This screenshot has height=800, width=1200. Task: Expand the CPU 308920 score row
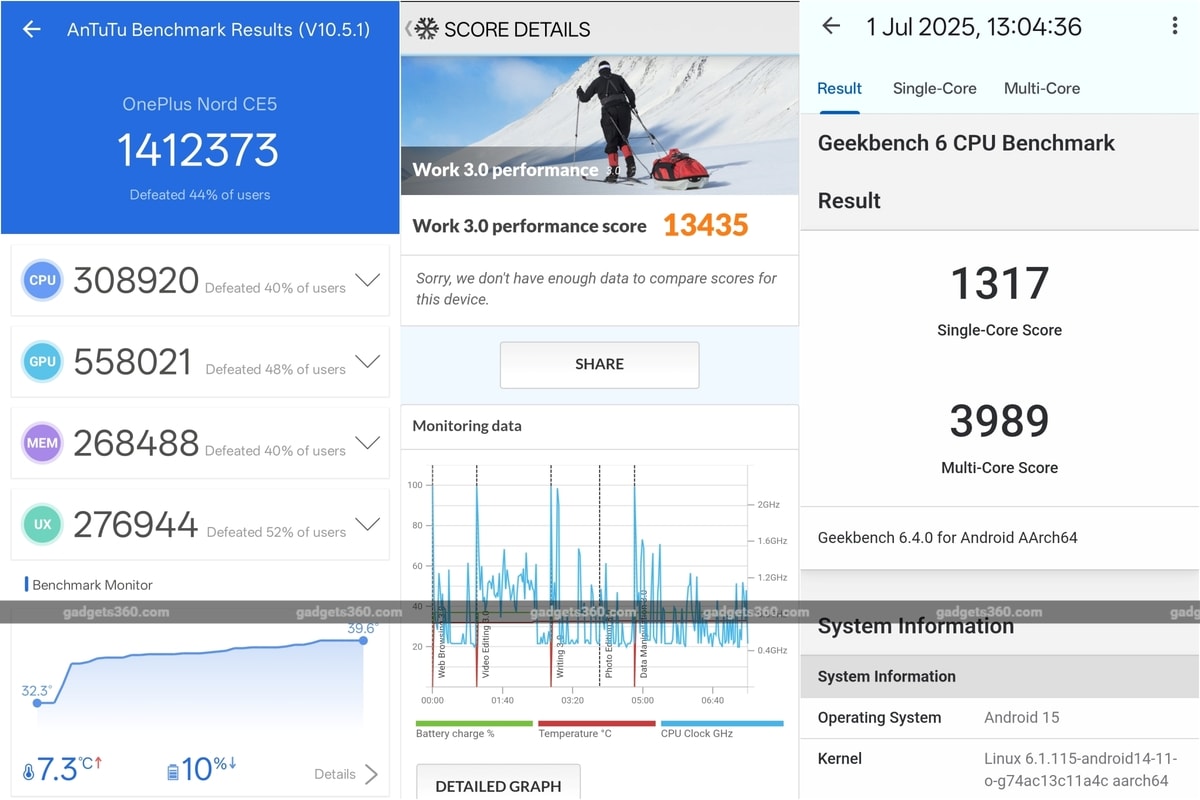point(368,280)
